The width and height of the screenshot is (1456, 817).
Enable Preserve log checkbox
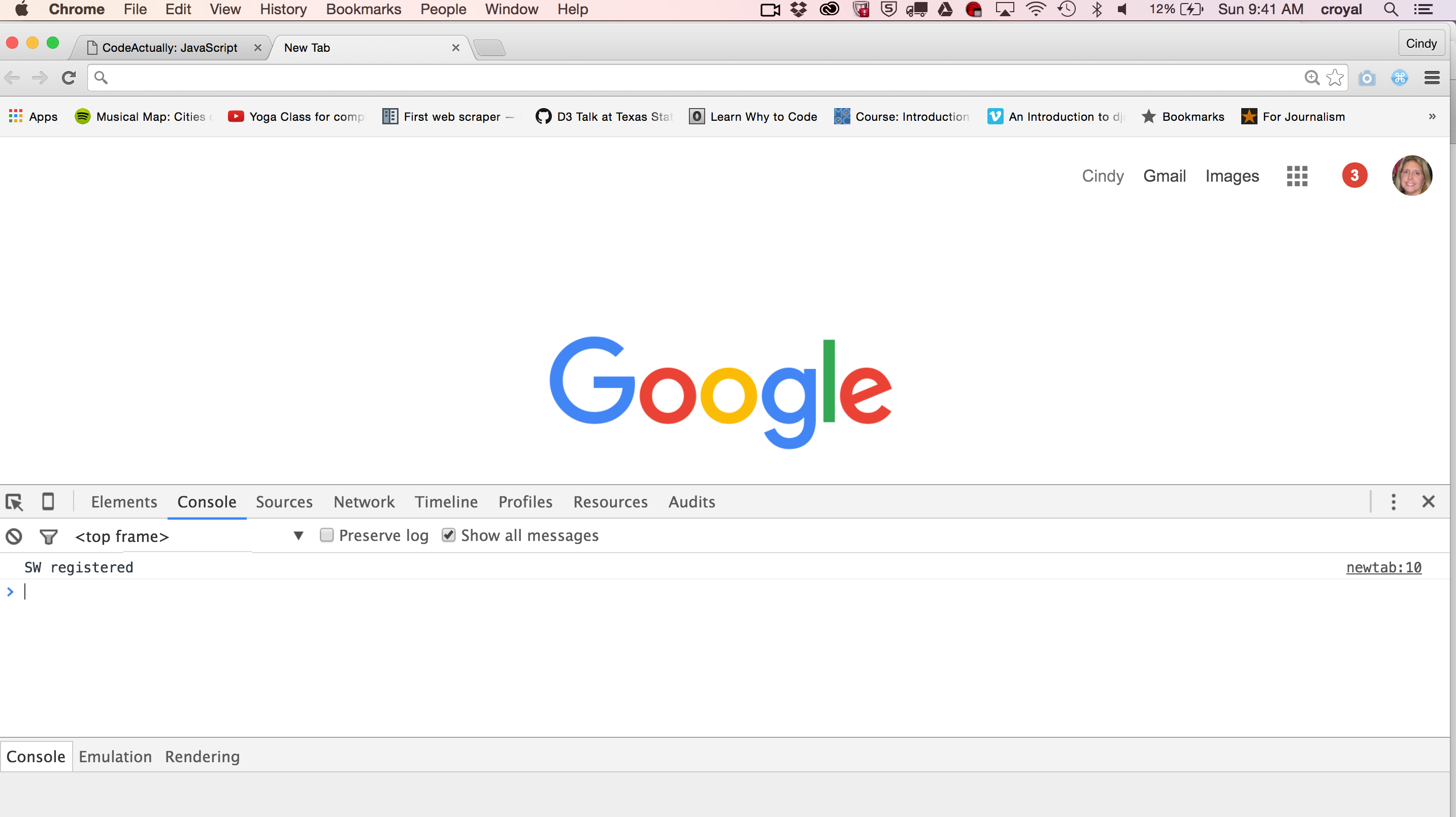point(327,535)
